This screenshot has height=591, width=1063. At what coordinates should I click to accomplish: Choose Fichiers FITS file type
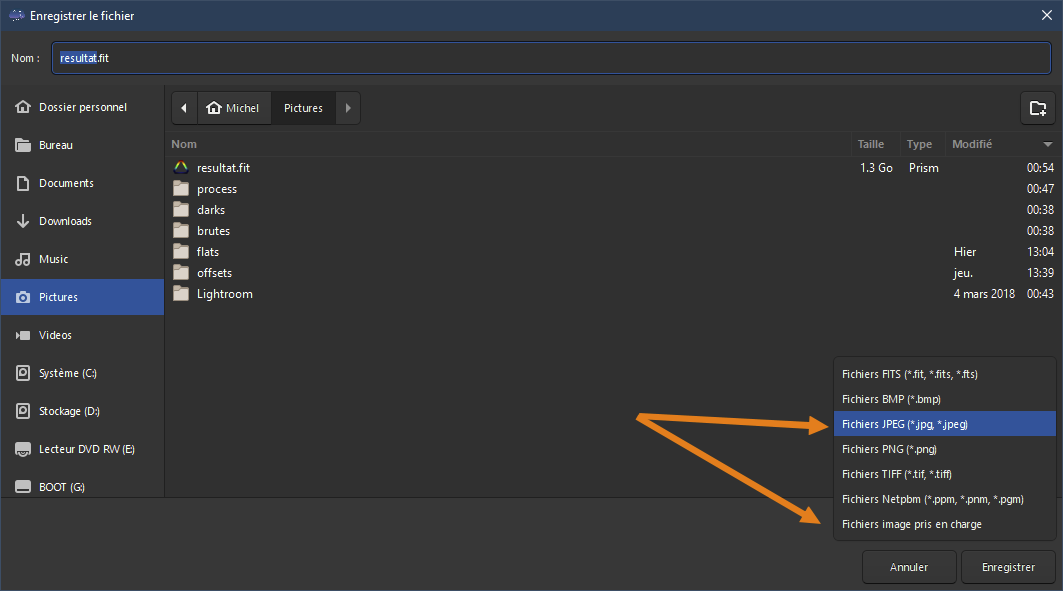pos(944,374)
